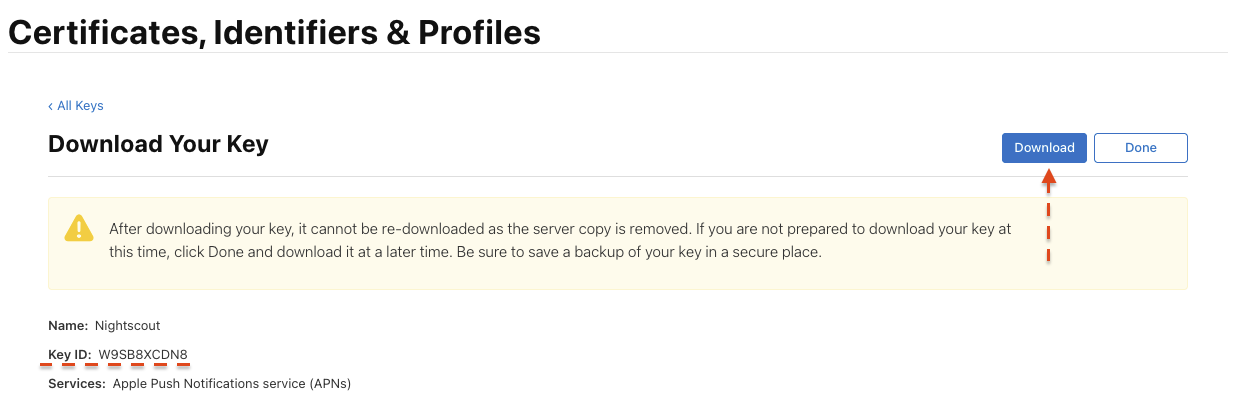Click Apple Push Notifications service (APNs) text

tap(232, 383)
